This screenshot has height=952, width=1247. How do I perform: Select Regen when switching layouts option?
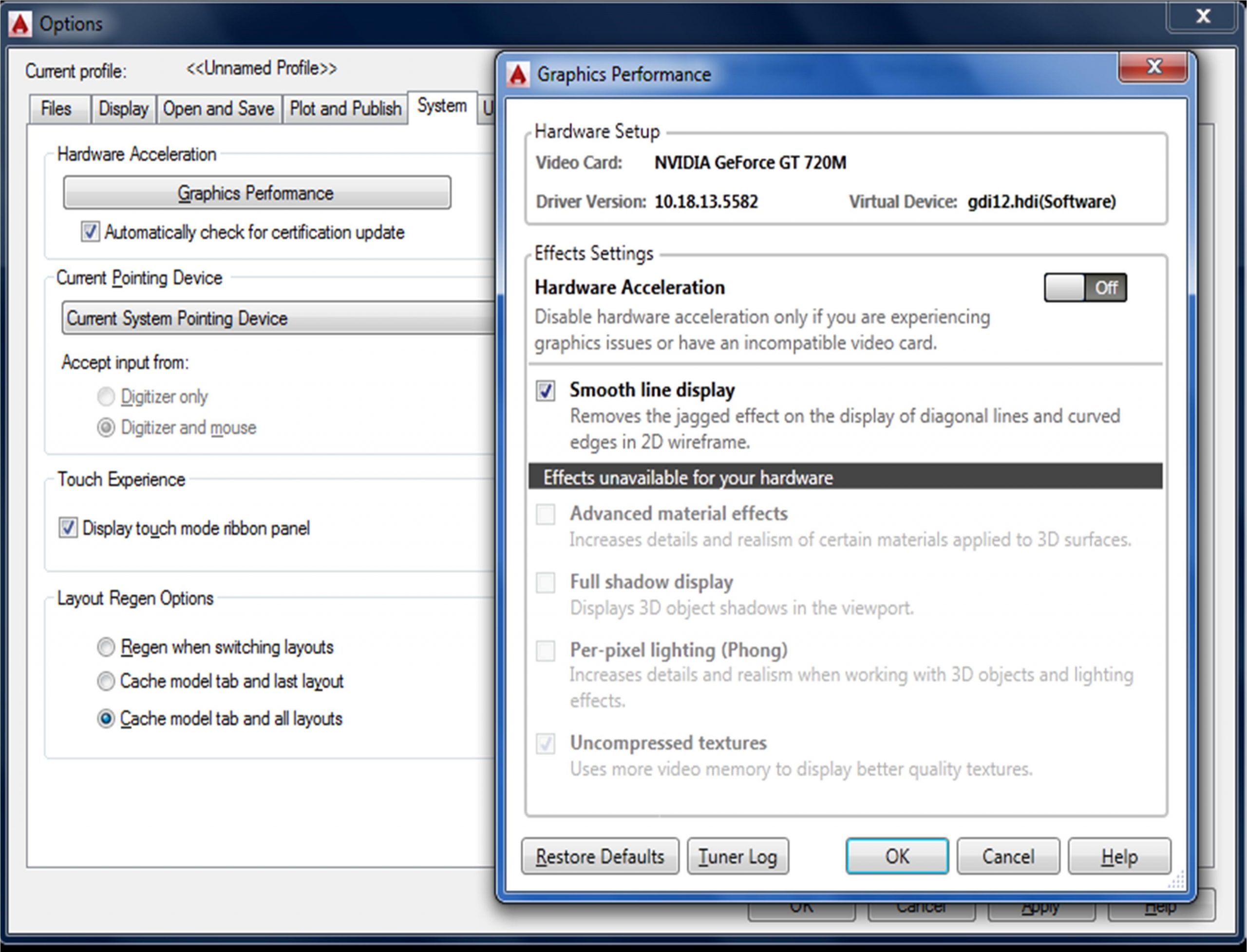click(x=106, y=647)
